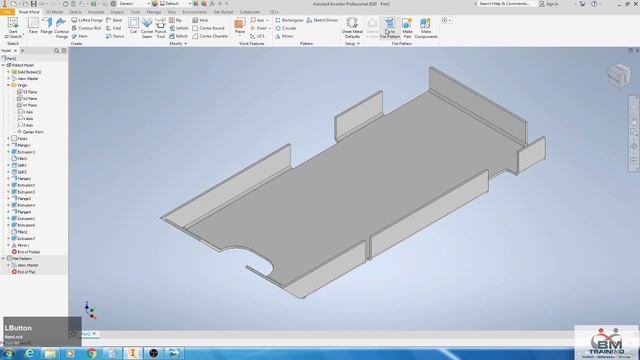Screen dimensions: 640x360
Task: Click the Make Part button
Action: tap(407, 28)
